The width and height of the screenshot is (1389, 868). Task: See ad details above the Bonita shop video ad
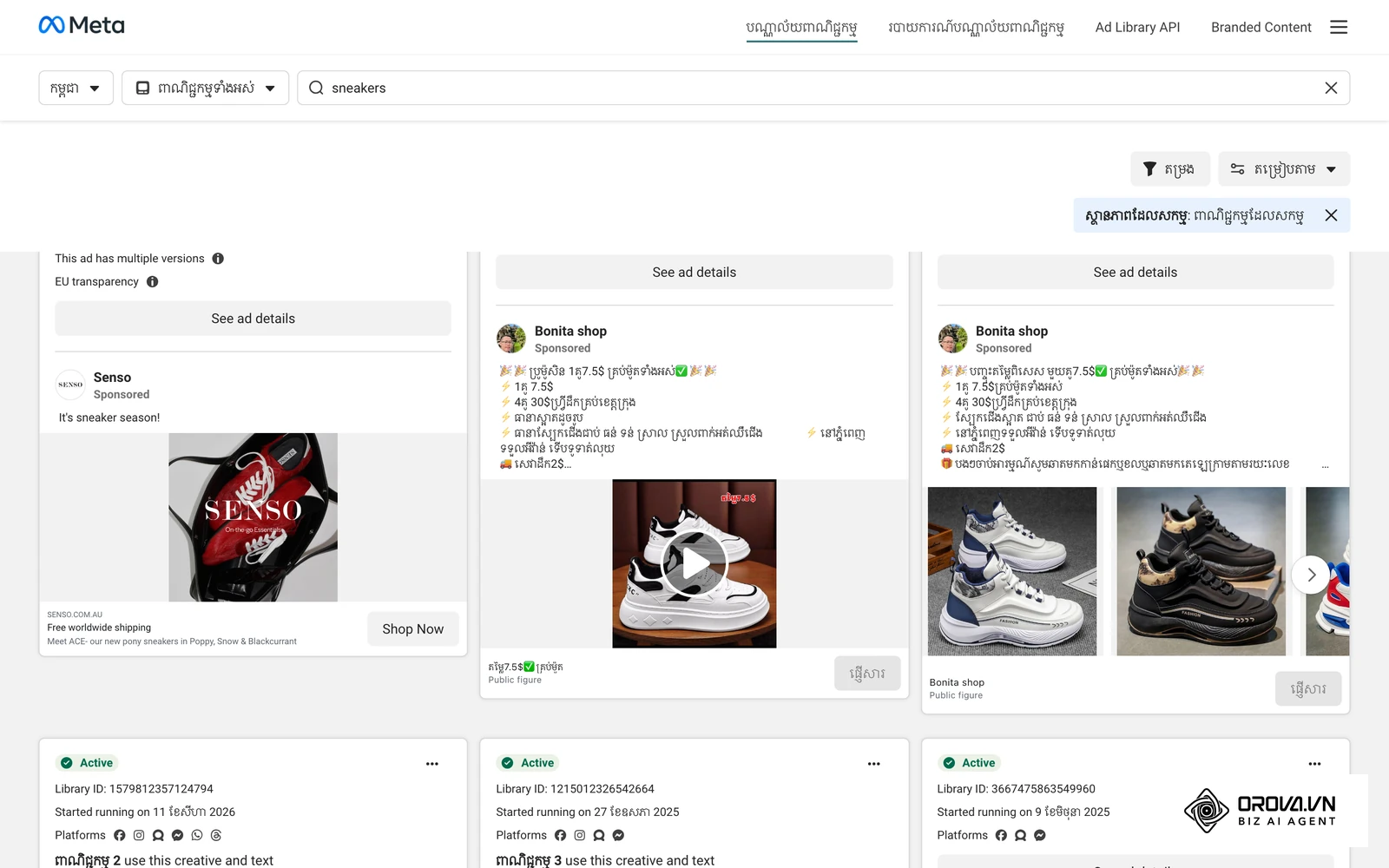tap(694, 273)
